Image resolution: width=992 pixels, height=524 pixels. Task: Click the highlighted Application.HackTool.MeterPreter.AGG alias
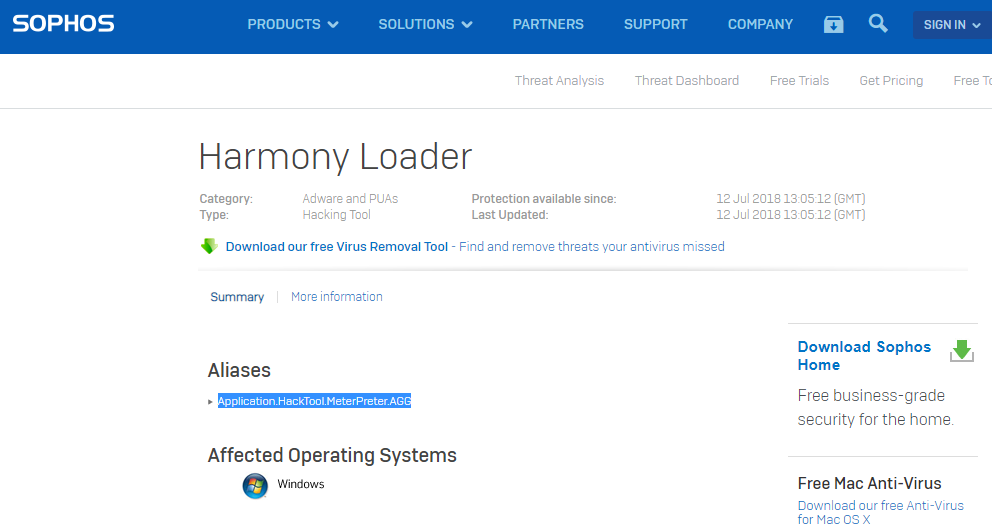314,401
